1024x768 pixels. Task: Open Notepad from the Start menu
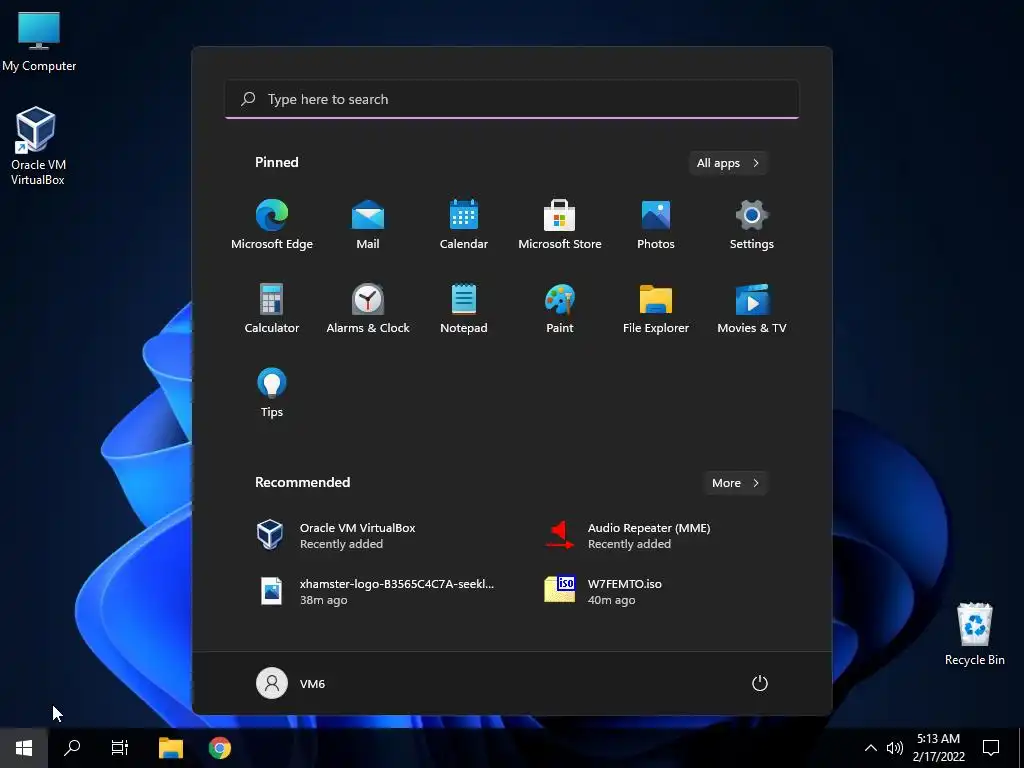click(x=464, y=309)
